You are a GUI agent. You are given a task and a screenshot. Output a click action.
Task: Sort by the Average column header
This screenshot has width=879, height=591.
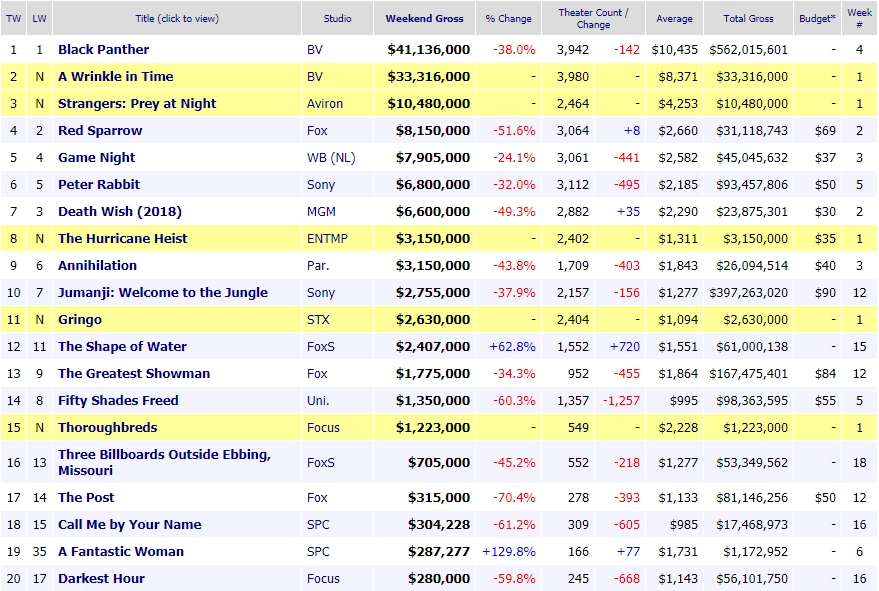point(674,19)
